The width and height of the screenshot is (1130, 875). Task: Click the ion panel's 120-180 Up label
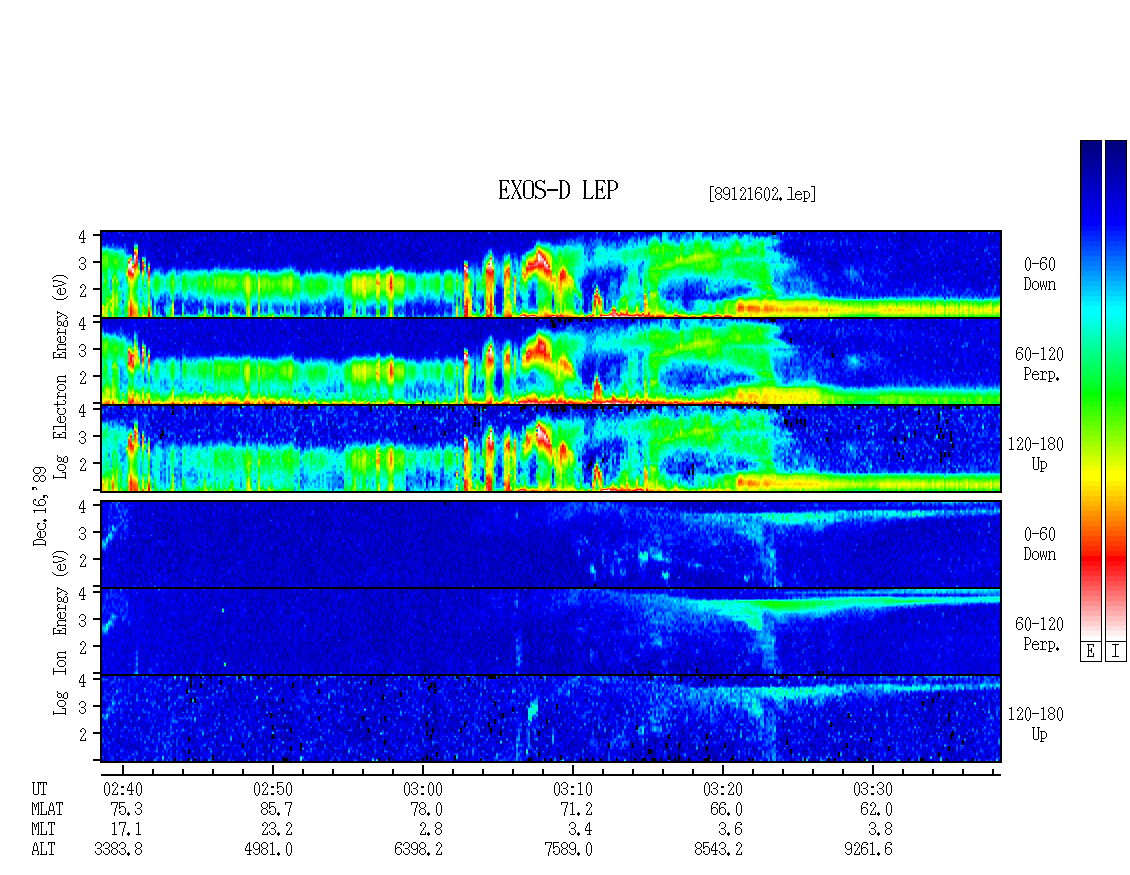[1036, 724]
